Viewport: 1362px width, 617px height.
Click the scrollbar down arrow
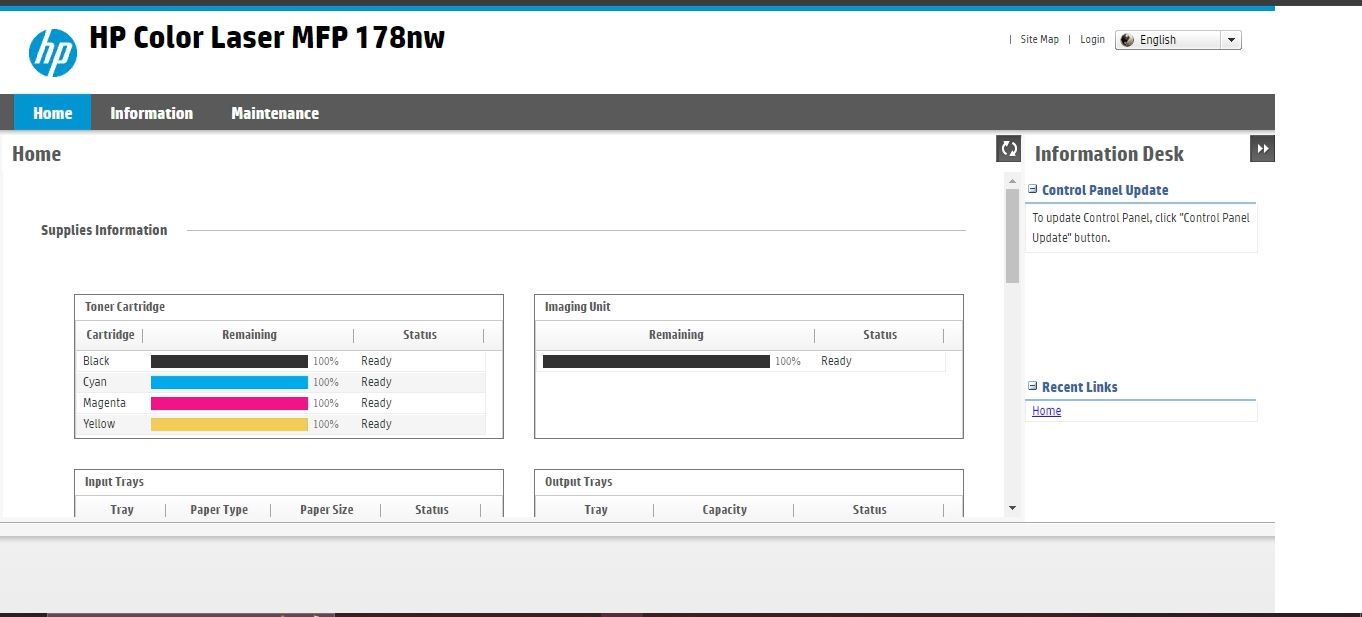1012,508
